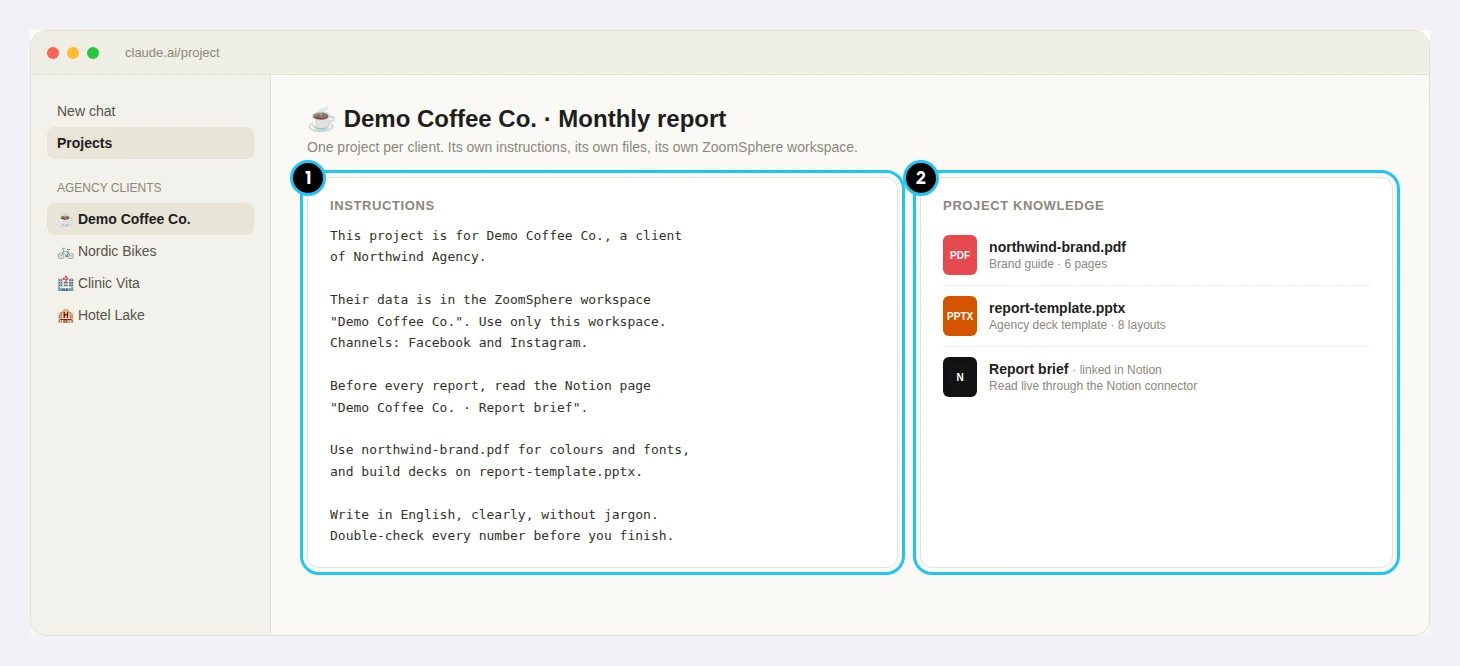Open the Projects sidebar item

(150, 143)
